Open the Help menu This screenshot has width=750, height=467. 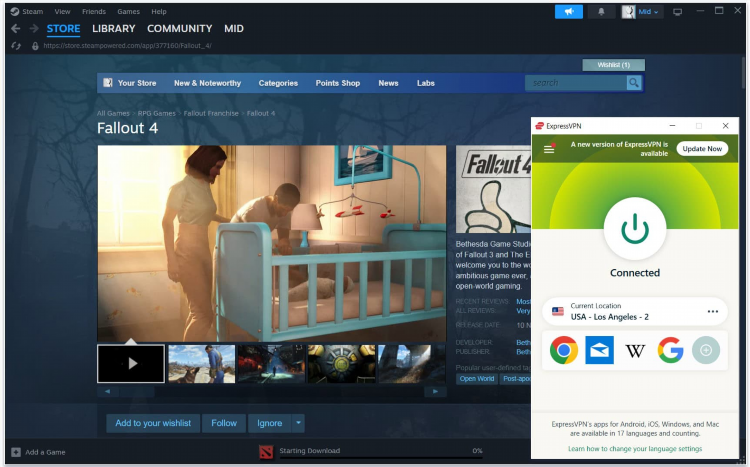click(x=159, y=11)
